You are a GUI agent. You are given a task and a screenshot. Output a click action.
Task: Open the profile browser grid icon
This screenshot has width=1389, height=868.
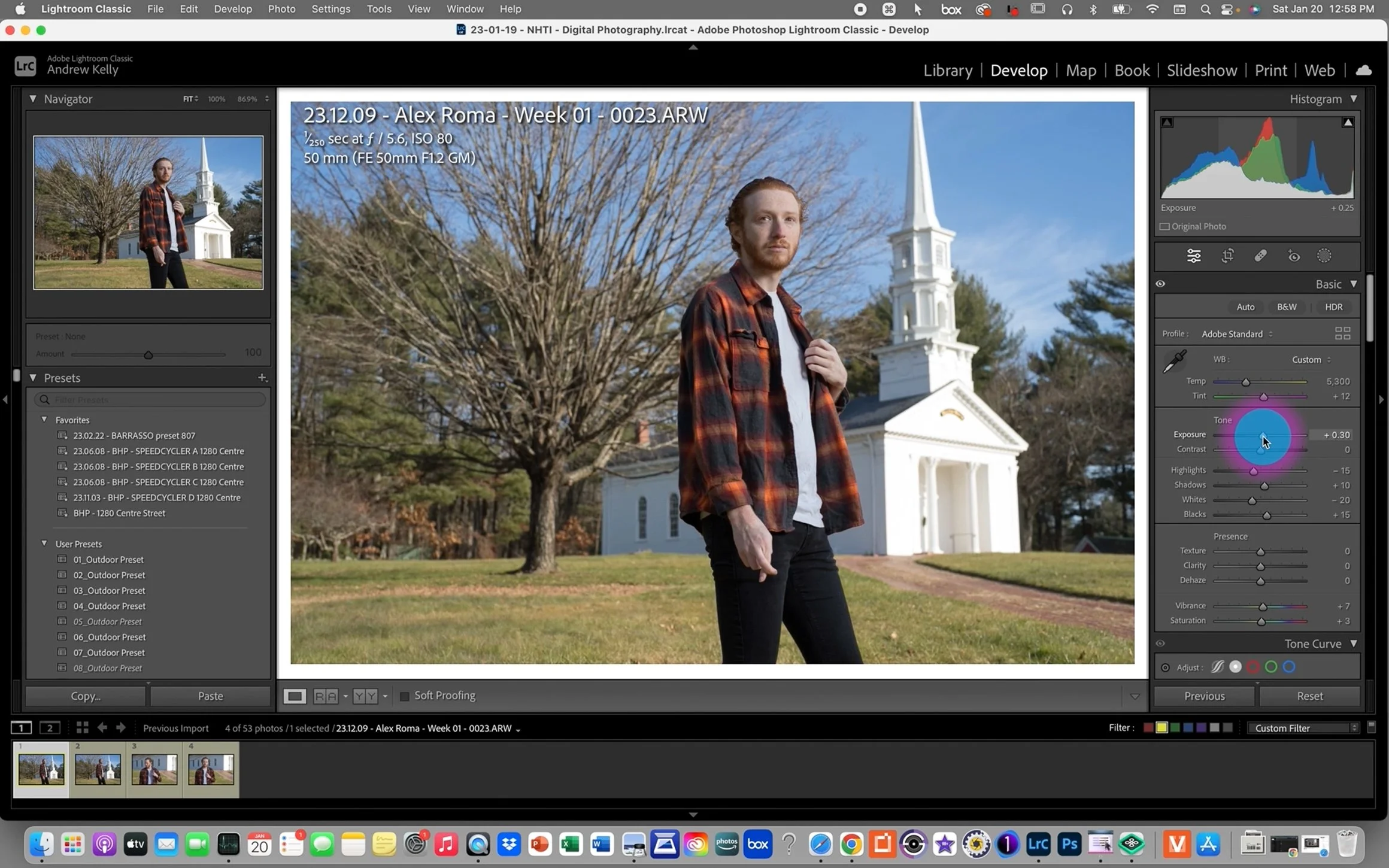(1342, 333)
